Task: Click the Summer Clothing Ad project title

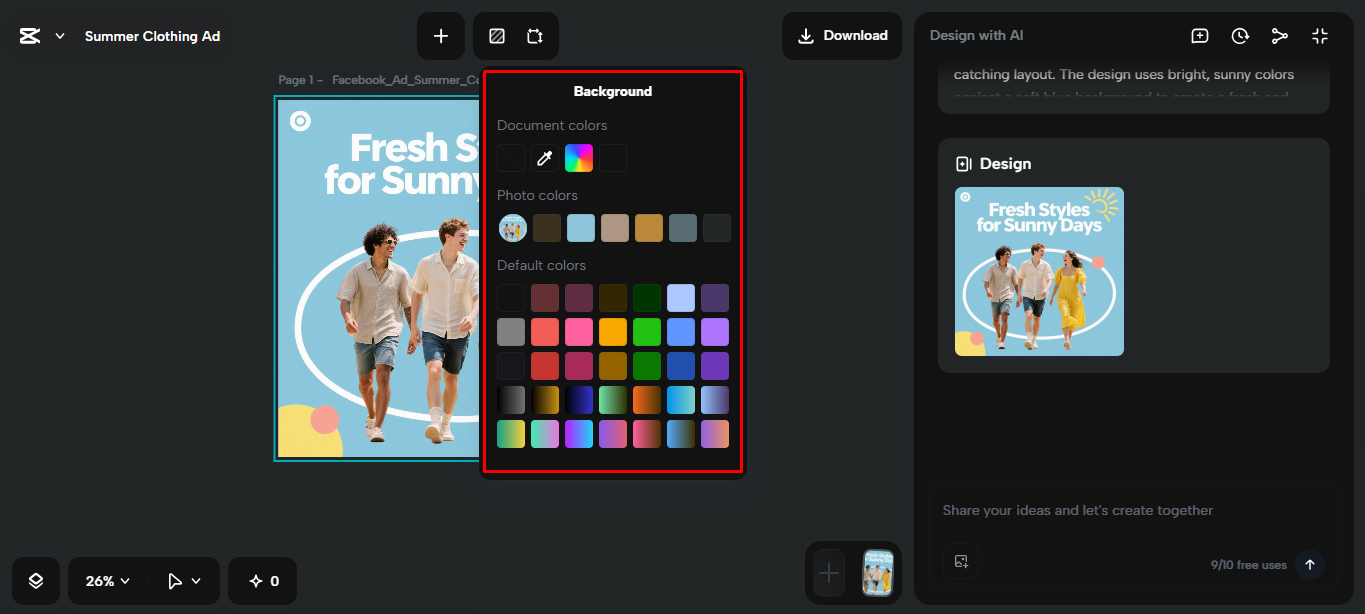Action: [x=152, y=36]
